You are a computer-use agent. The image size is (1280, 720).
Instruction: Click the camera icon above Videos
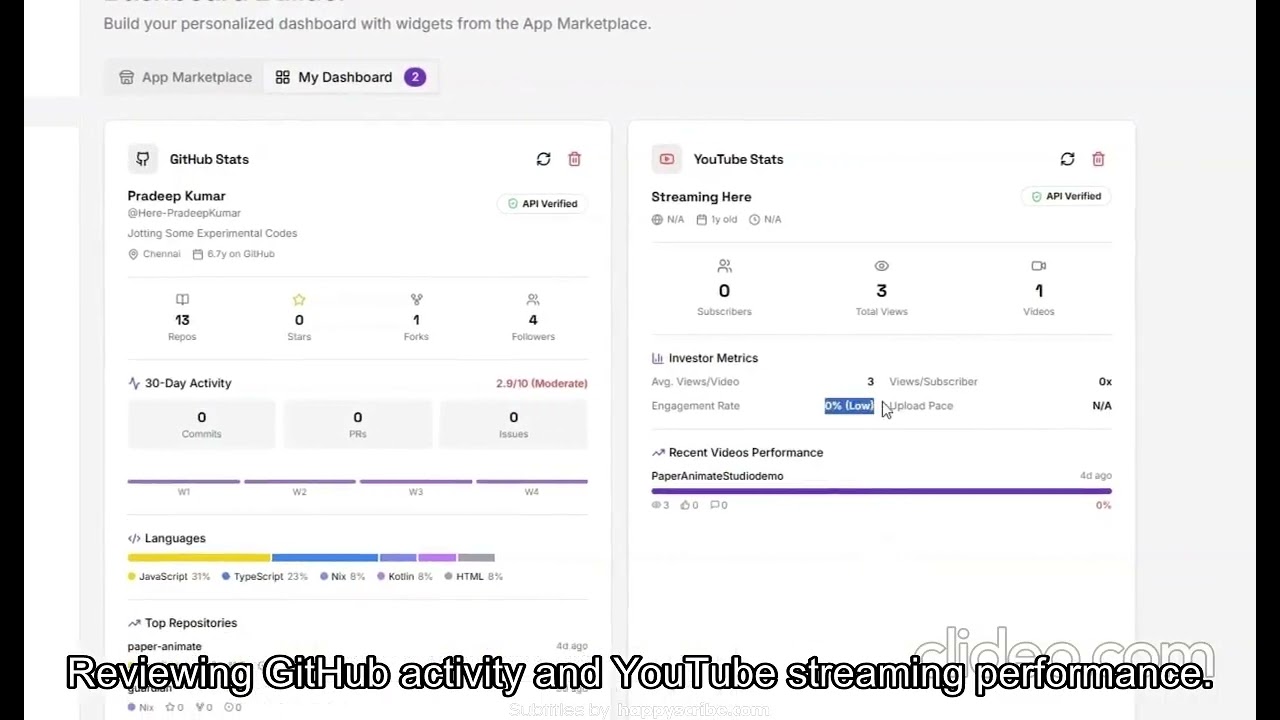(x=1039, y=266)
